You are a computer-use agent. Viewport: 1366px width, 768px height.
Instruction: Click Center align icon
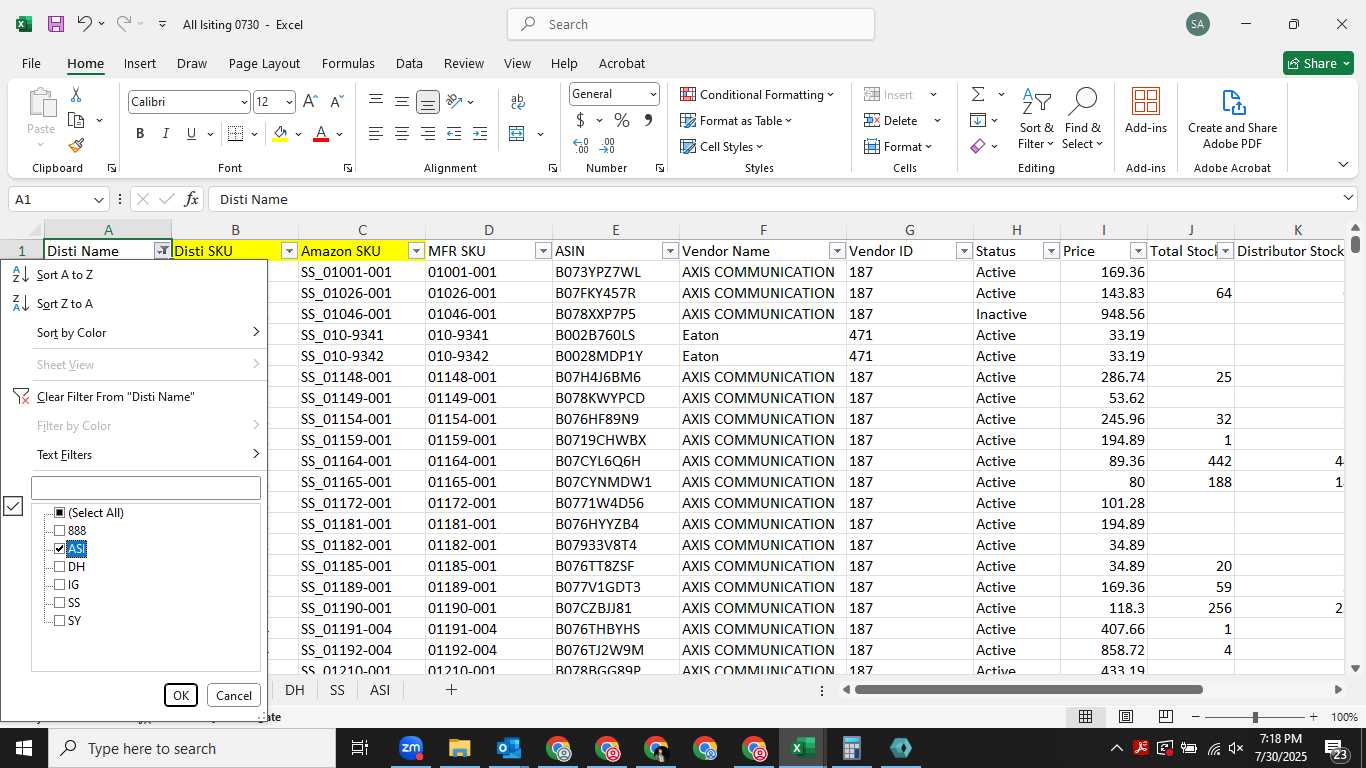click(402, 134)
